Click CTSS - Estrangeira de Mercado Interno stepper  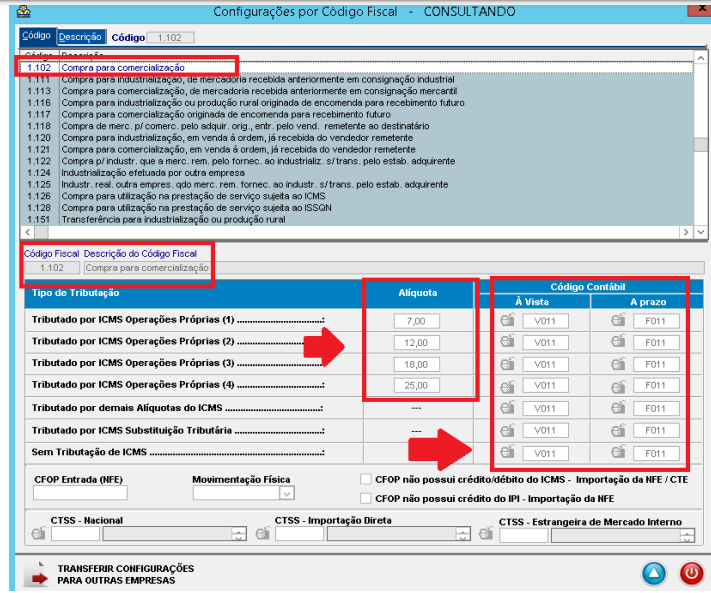687,535
